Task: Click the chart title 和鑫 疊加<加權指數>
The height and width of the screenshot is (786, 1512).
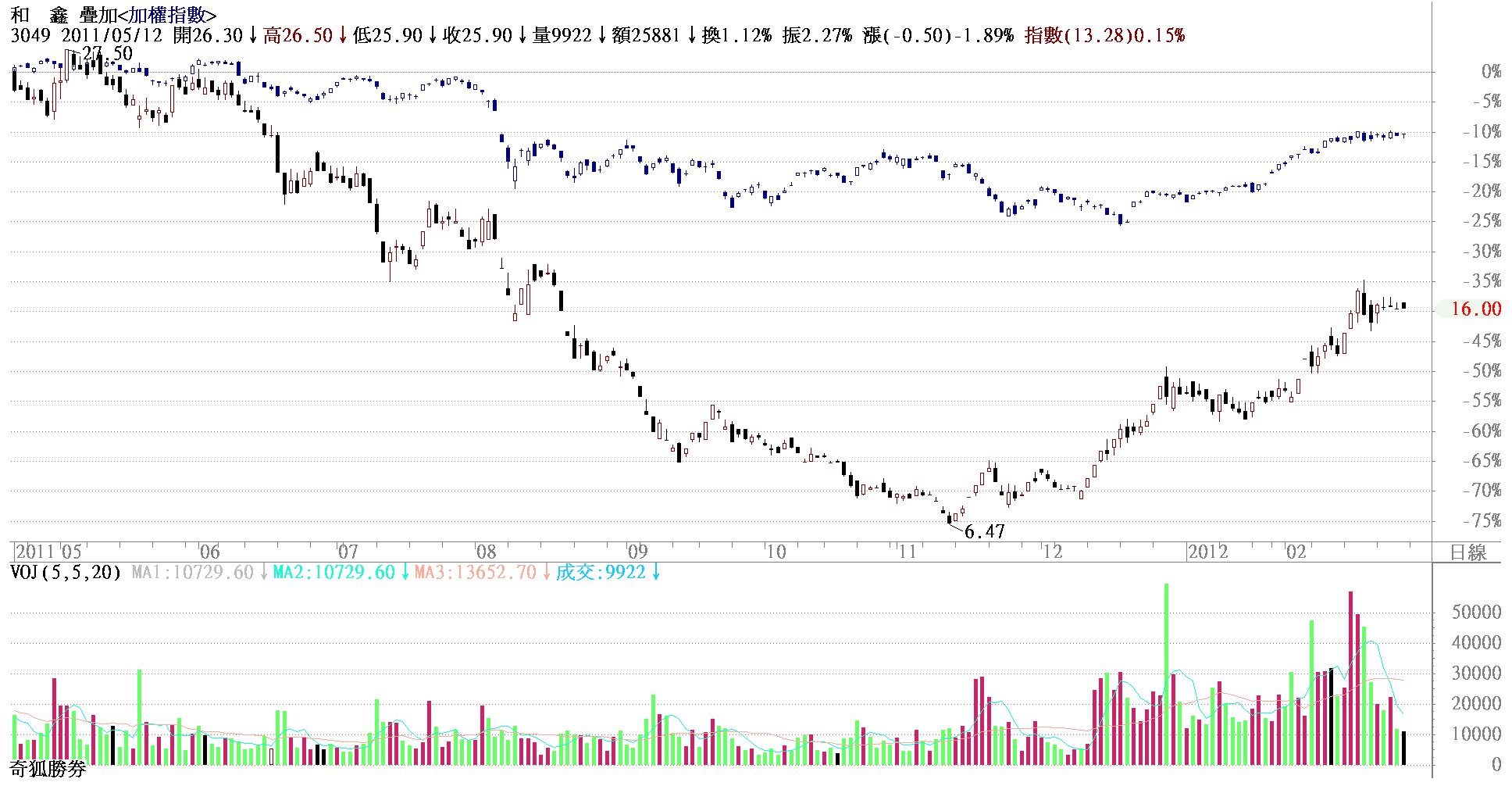Action: point(114,15)
